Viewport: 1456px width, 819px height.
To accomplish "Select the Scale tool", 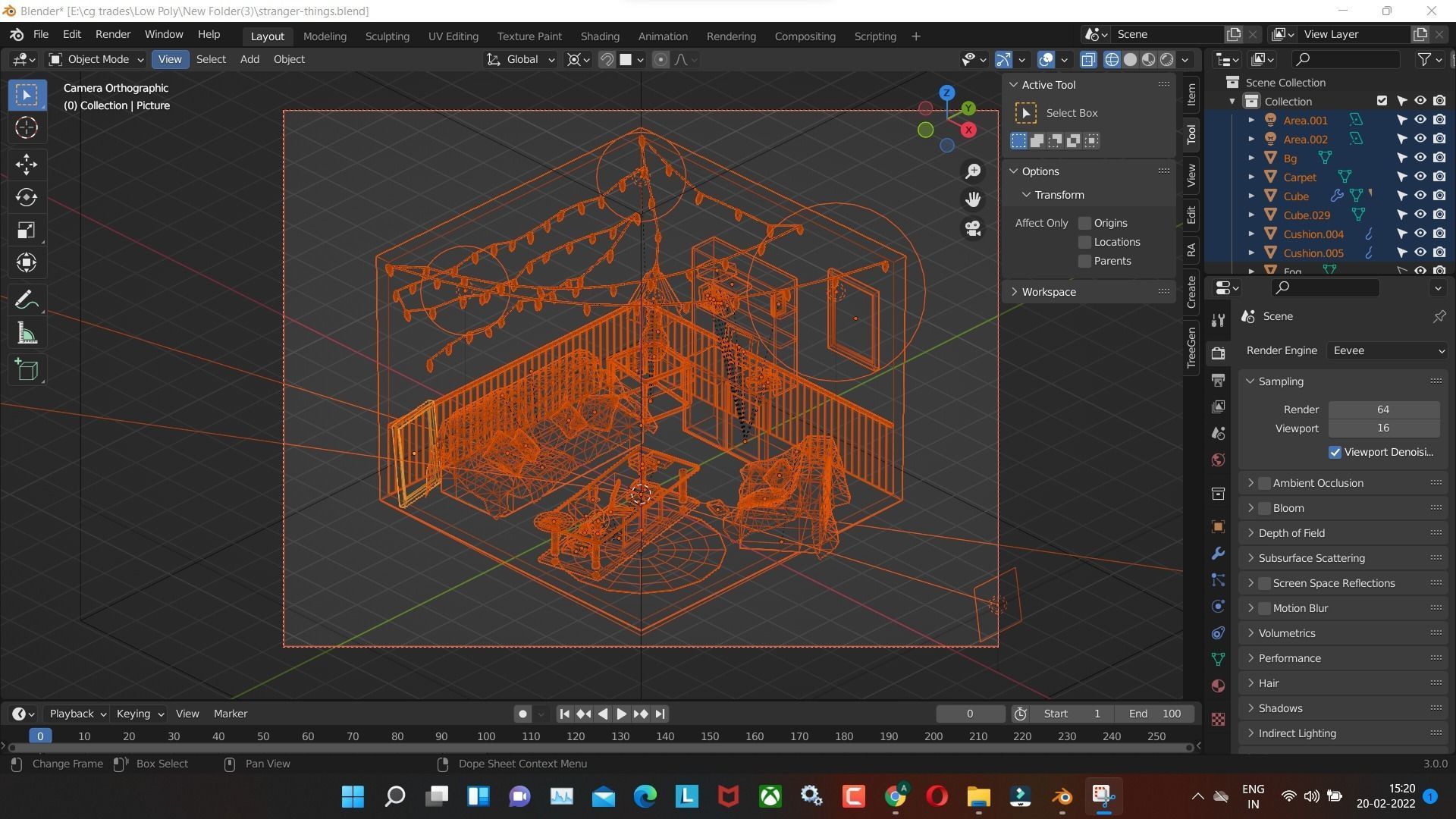I will [x=27, y=230].
